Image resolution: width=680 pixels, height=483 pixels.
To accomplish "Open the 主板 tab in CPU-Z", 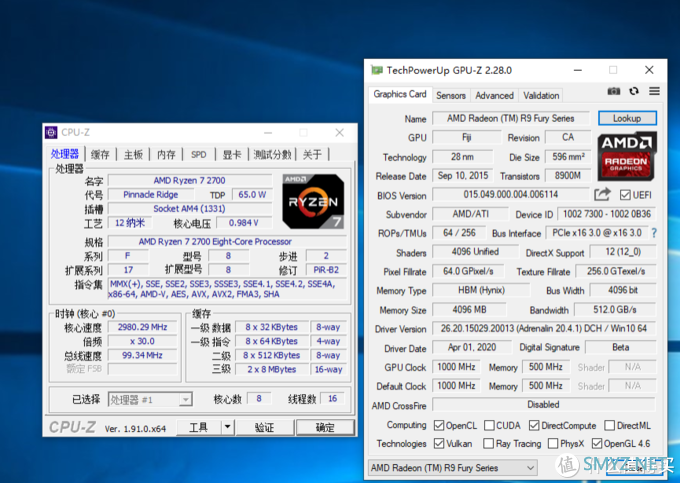I will click(133, 154).
